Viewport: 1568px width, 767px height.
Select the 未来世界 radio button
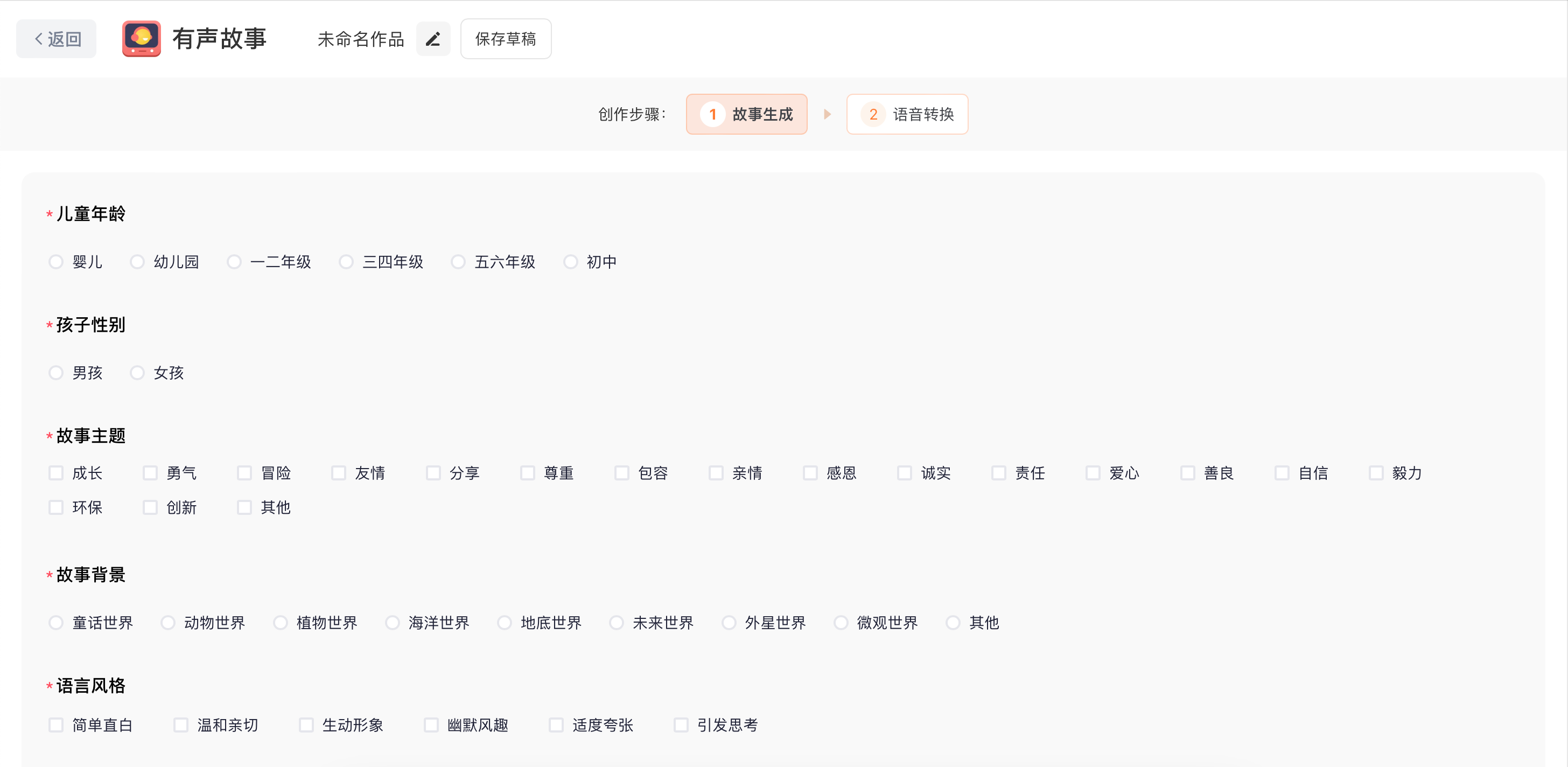[617, 623]
